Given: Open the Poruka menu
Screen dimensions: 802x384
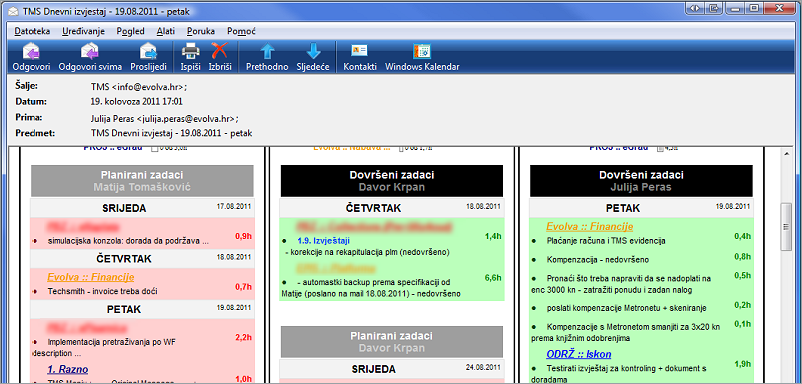Looking at the screenshot, I should pos(201,31).
